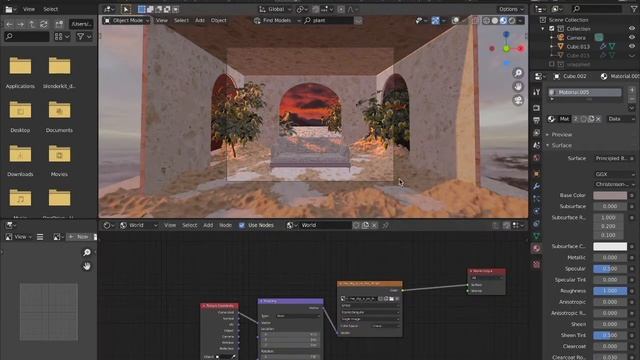Image resolution: width=640 pixels, height=360 pixels.
Task: Switch to solid viewport shading
Action: coord(495,20)
